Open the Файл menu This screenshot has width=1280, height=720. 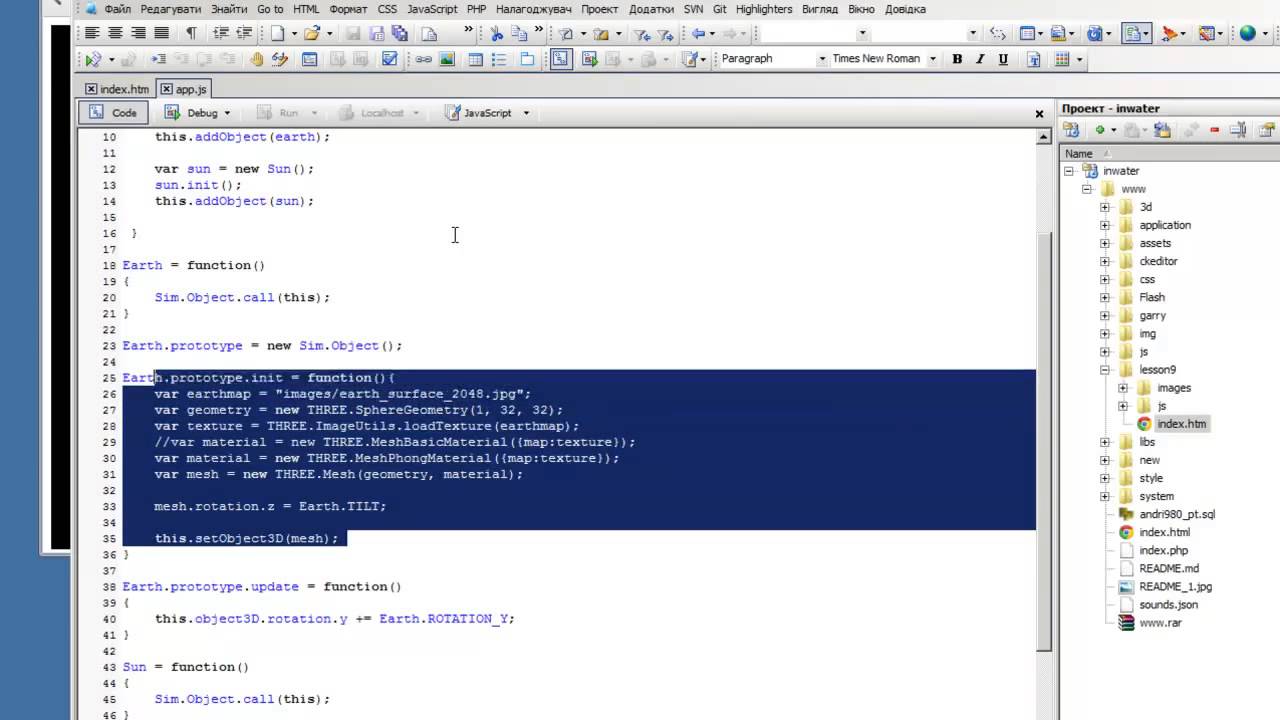pos(117,9)
